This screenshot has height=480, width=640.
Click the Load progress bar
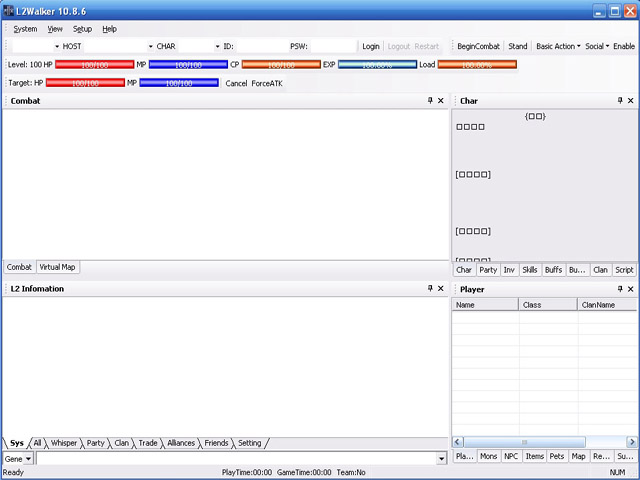click(477, 64)
